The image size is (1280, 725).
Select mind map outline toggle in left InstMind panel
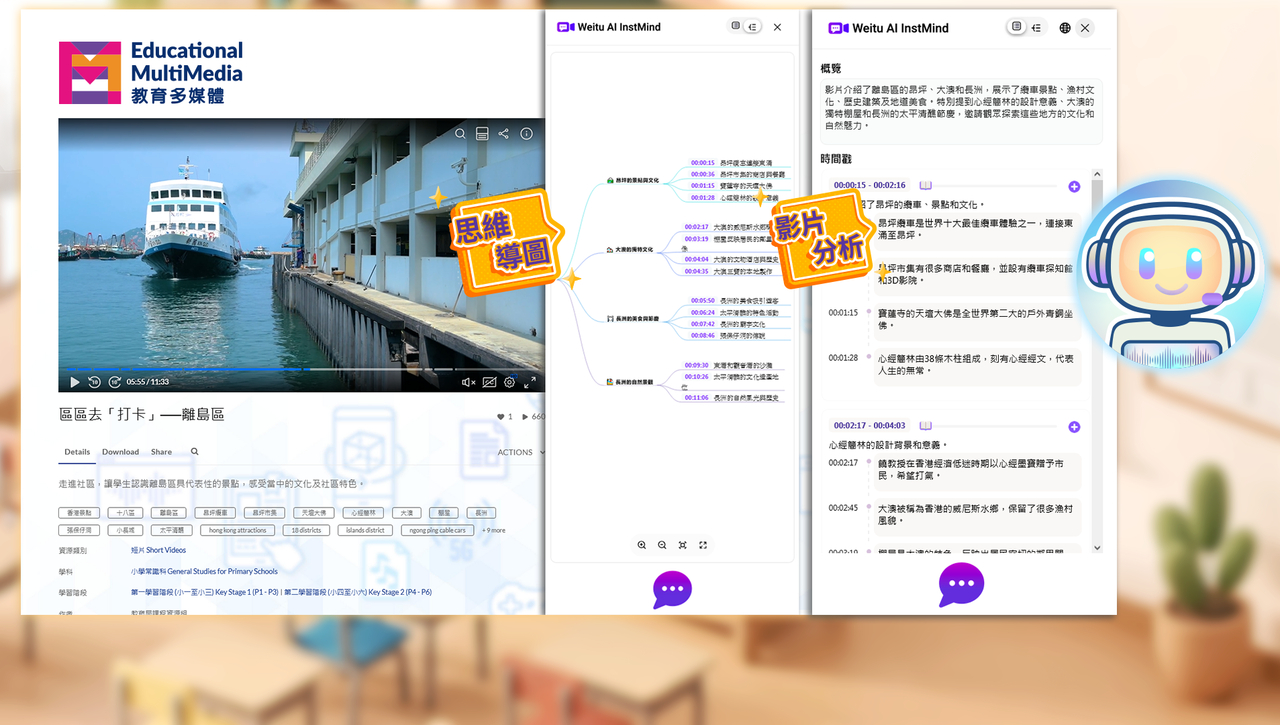(x=753, y=27)
